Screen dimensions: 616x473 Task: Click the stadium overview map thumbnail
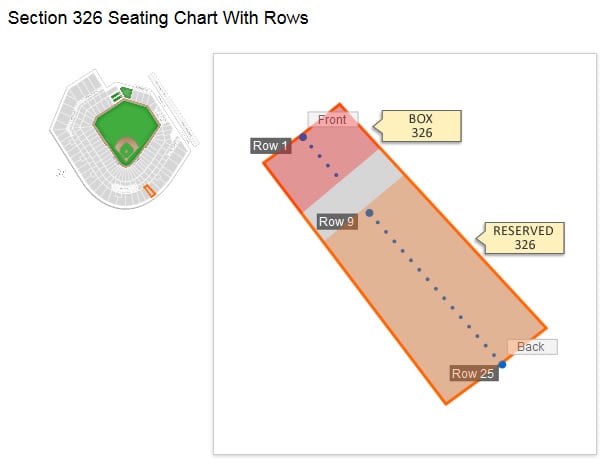(123, 139)
